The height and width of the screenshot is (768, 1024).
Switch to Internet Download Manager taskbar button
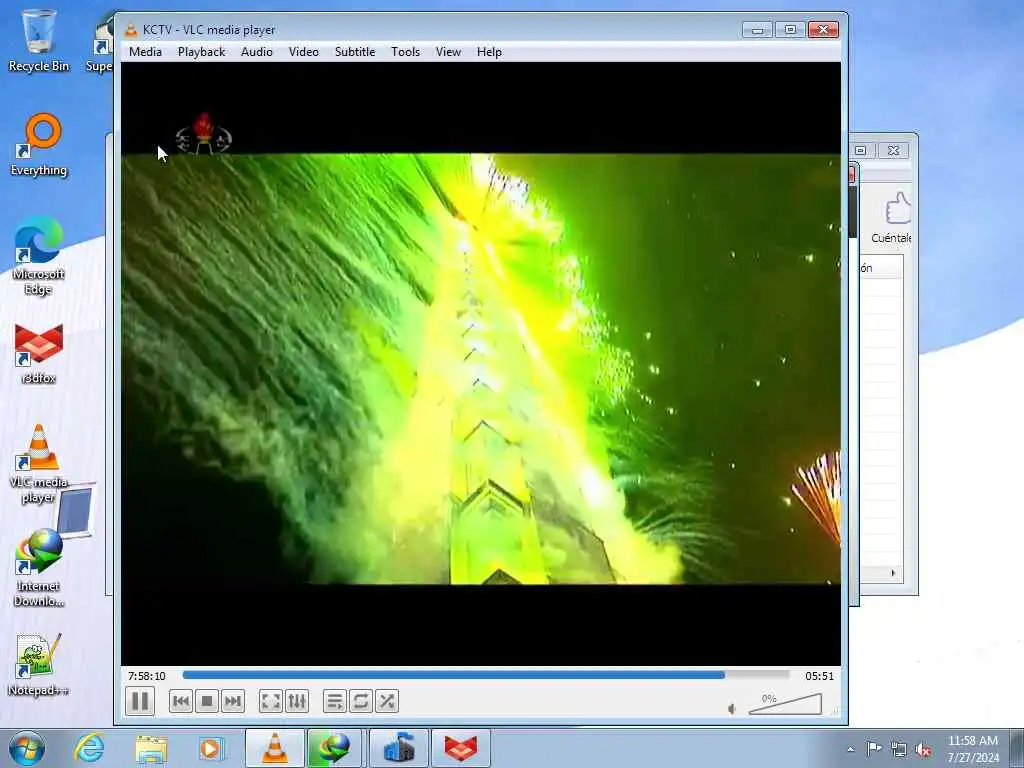[x=334, y=748]
